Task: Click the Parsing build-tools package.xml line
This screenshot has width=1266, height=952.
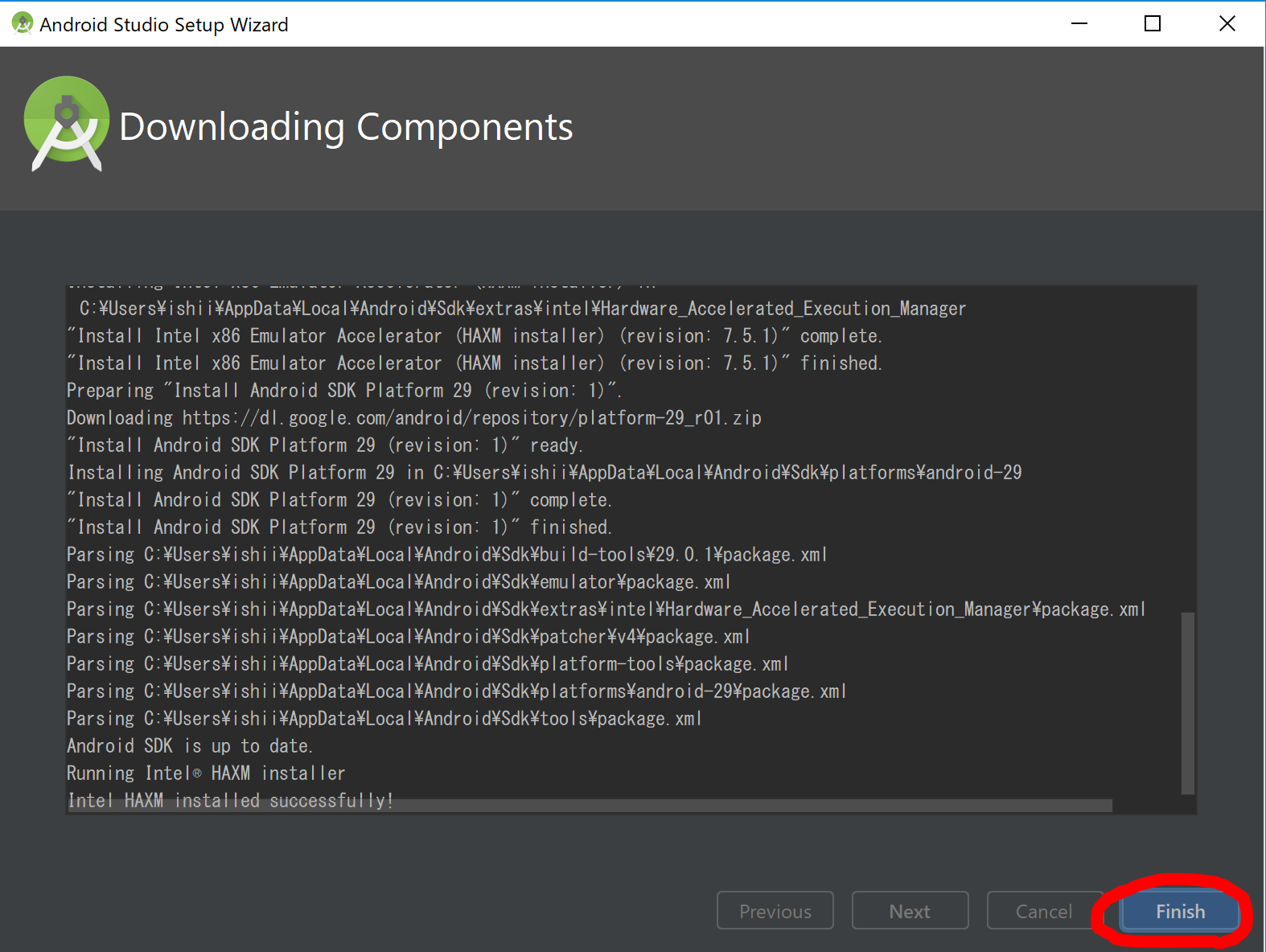Action: point(447,555)
